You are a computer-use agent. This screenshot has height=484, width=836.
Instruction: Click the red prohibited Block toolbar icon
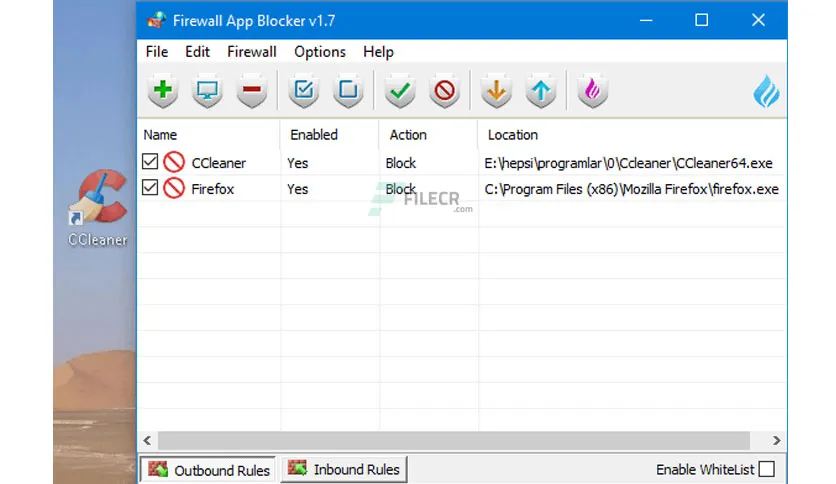pyautogui.click(x=445, y=90)
